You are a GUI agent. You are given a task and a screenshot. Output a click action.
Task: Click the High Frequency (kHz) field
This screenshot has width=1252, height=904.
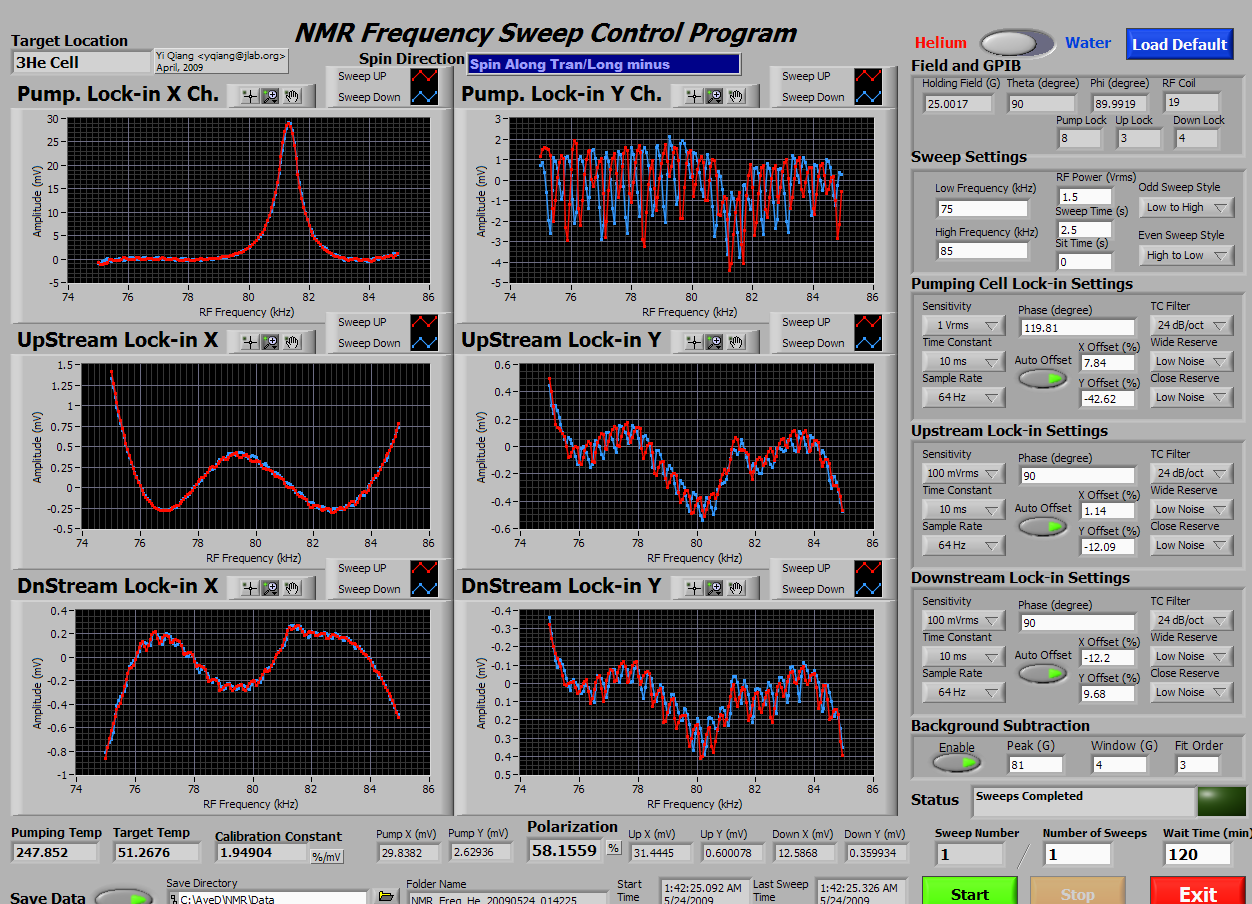coord(983,251)
